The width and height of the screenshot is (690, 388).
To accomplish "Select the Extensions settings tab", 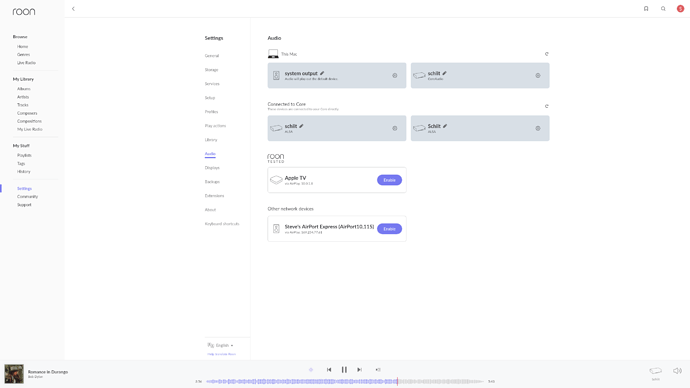I will click(214, 196).
